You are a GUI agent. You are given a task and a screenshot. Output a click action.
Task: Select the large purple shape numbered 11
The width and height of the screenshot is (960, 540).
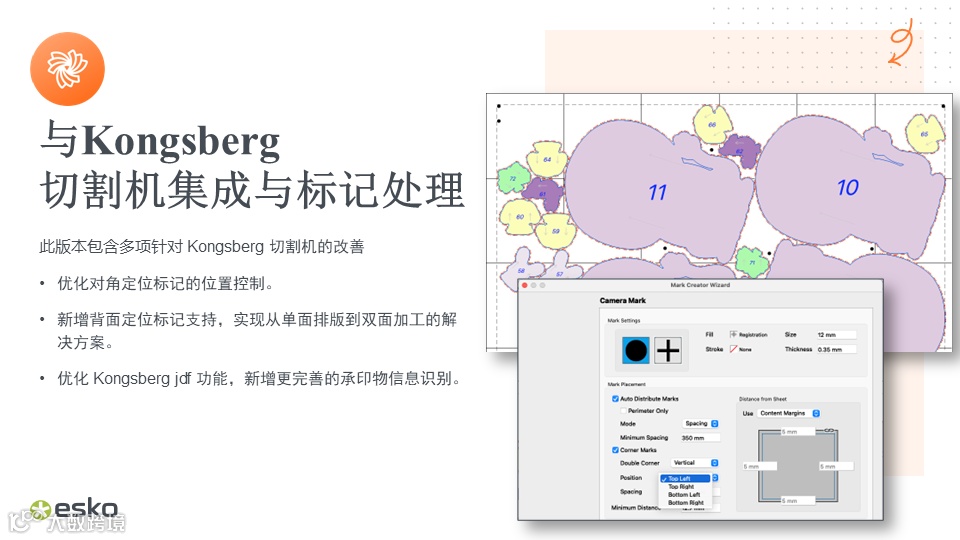click(657, 192)
